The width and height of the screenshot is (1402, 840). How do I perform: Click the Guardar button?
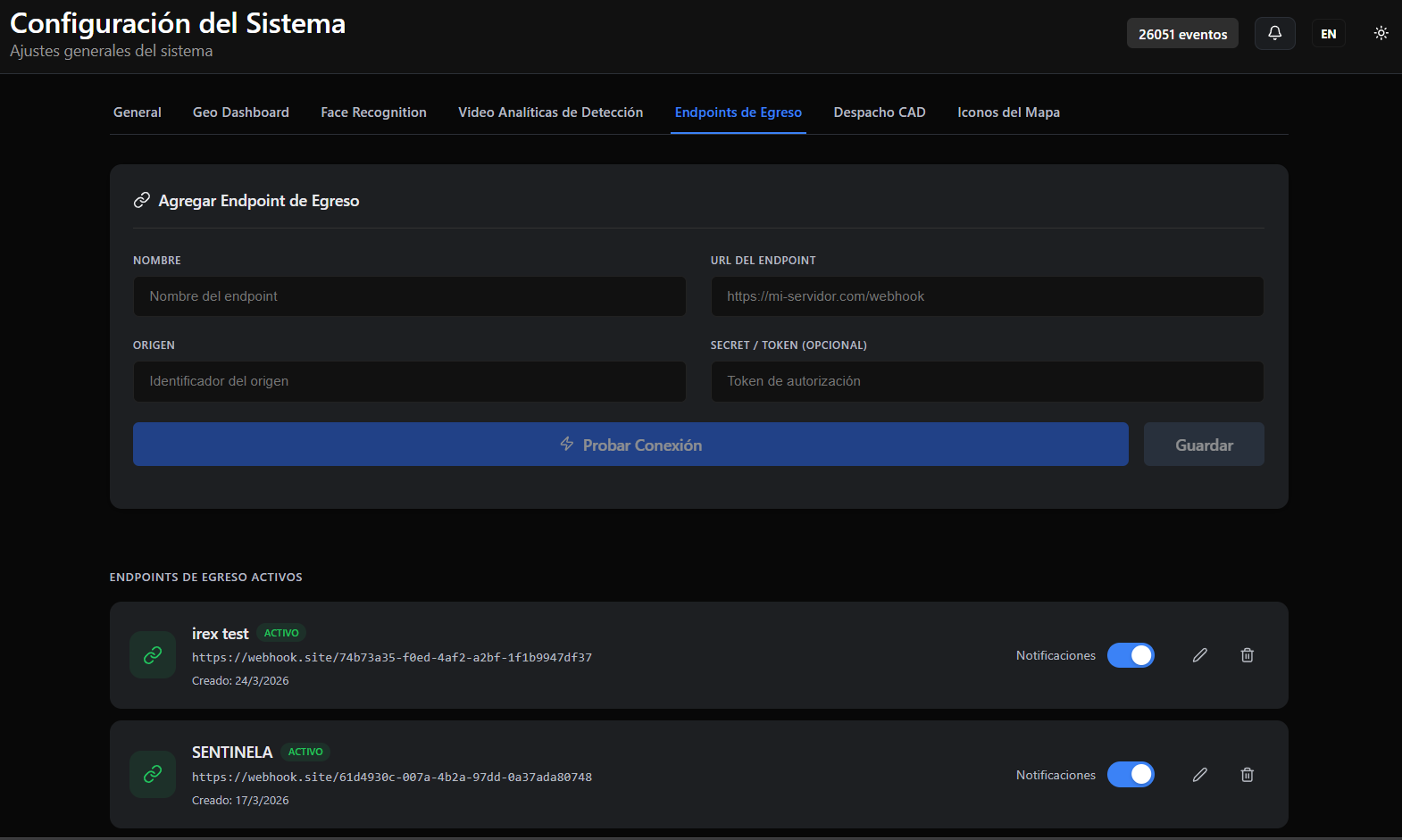1204,445
